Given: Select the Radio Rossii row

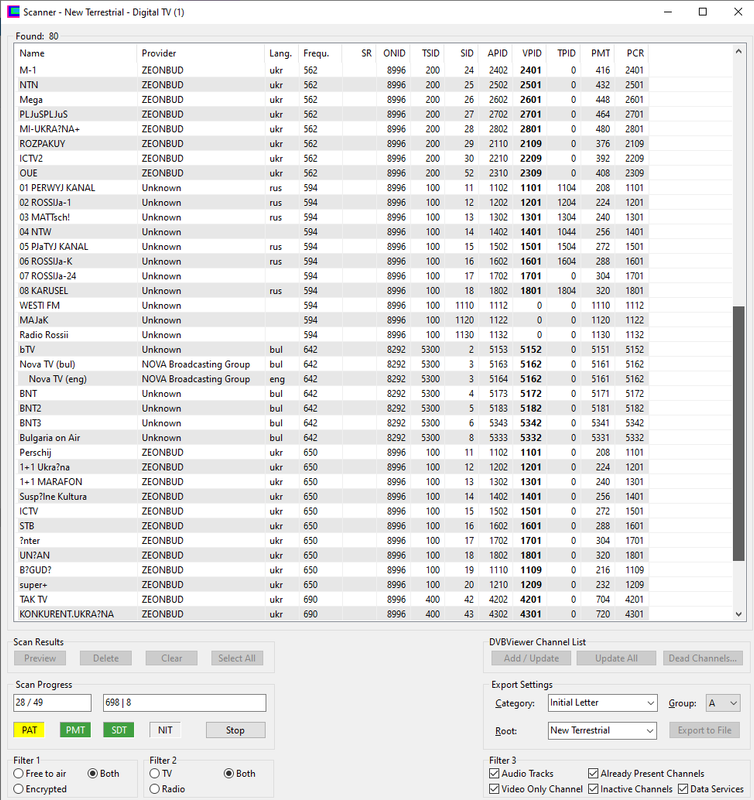Looking at the screenshot, I should [x=332, y=335].
